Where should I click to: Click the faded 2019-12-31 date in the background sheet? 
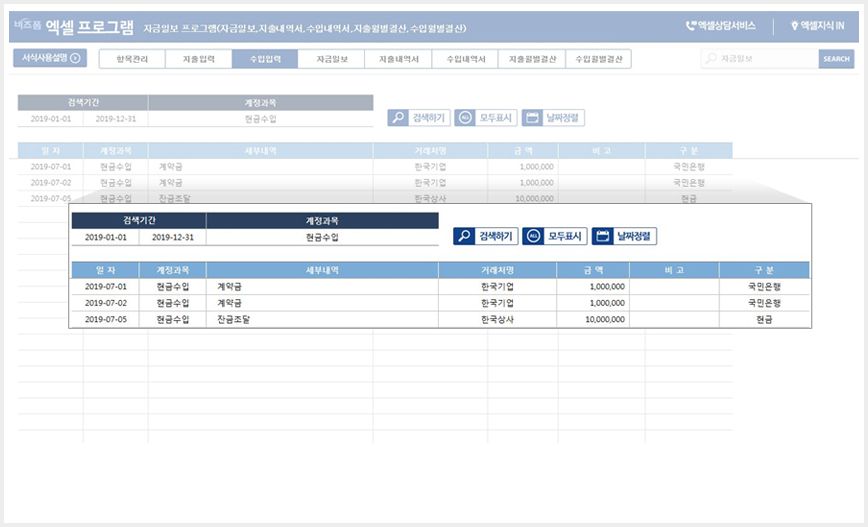pos(116,119)
